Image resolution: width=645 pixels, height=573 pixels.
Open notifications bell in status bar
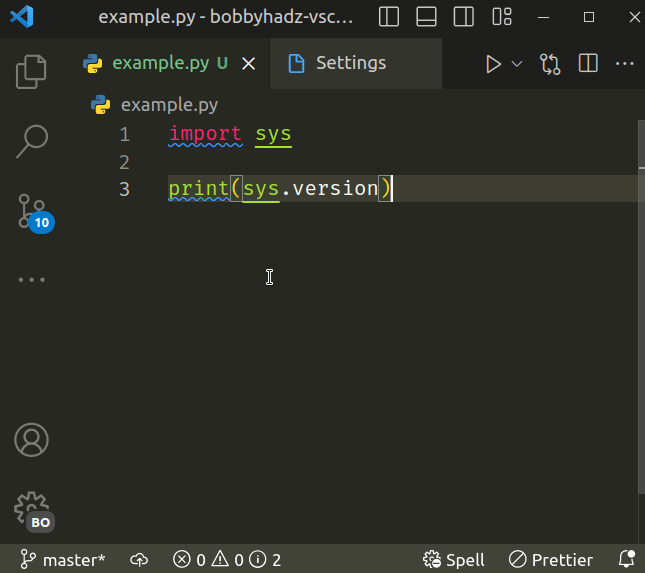[627, 559]
